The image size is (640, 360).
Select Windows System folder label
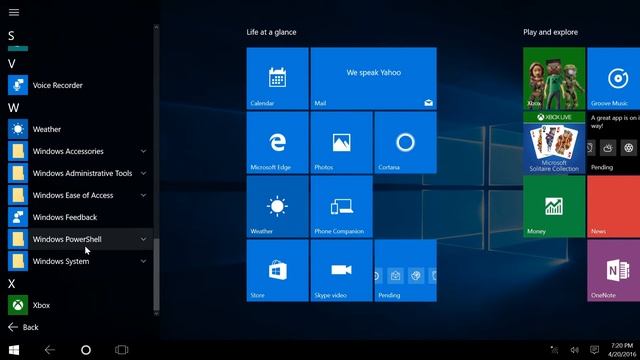tap(61, 261)
